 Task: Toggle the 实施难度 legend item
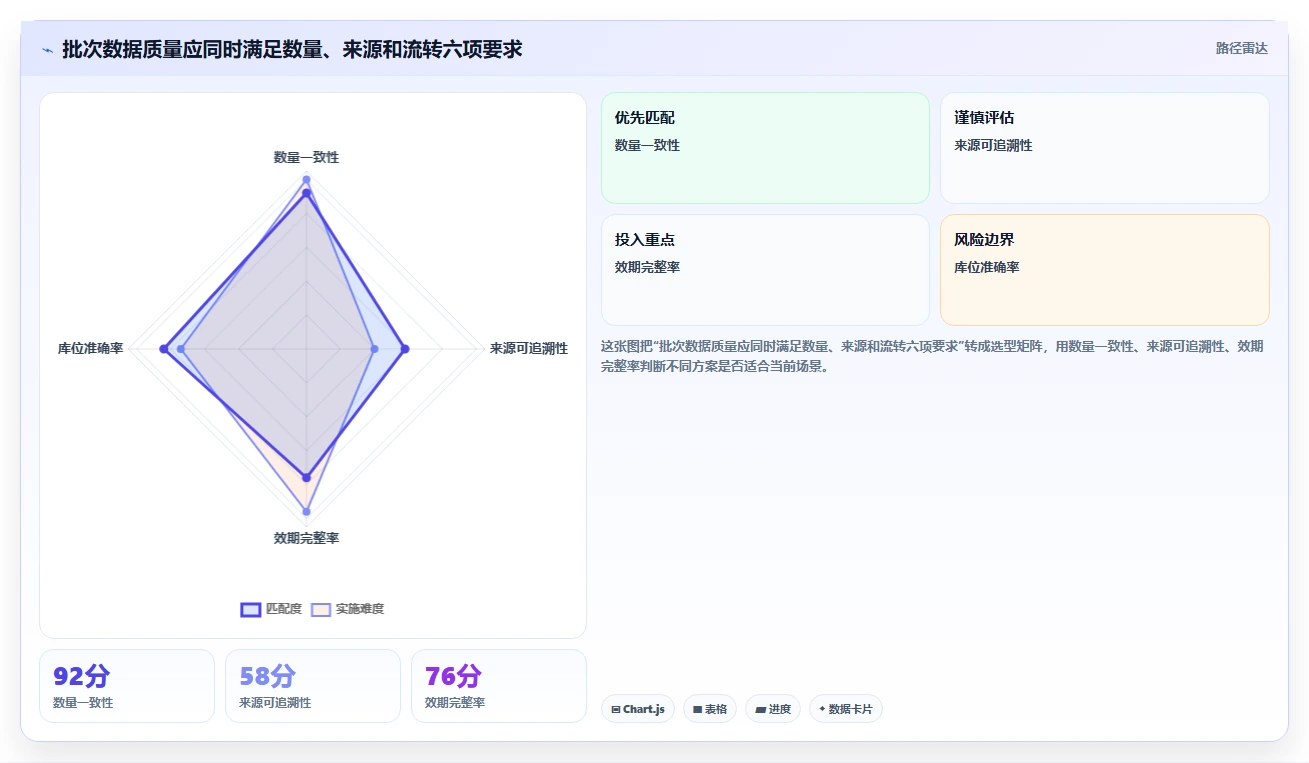(347, 609)
